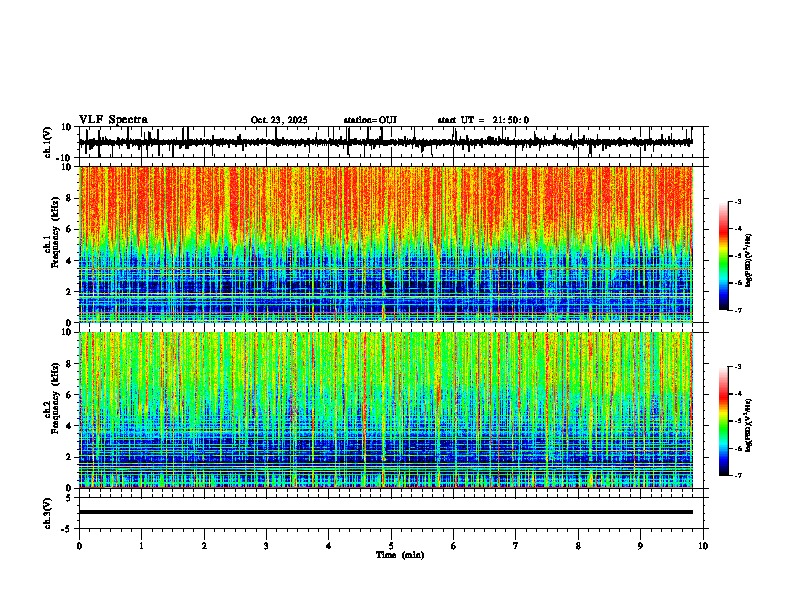The image size is (792, 612).
Task: Click the ch.2 spectrogram color bar
Action: 724,421
